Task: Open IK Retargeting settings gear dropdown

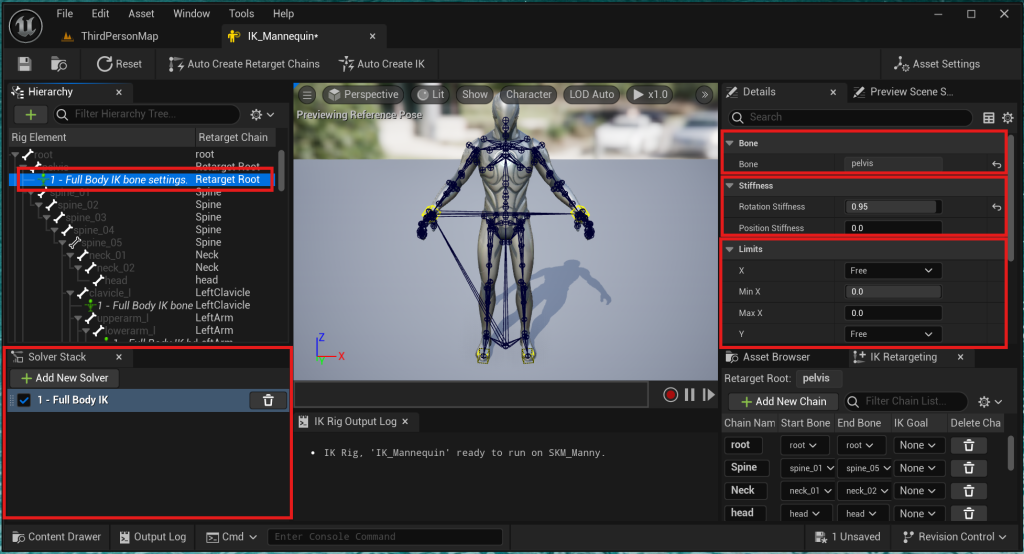Action: tap(989, 402)
